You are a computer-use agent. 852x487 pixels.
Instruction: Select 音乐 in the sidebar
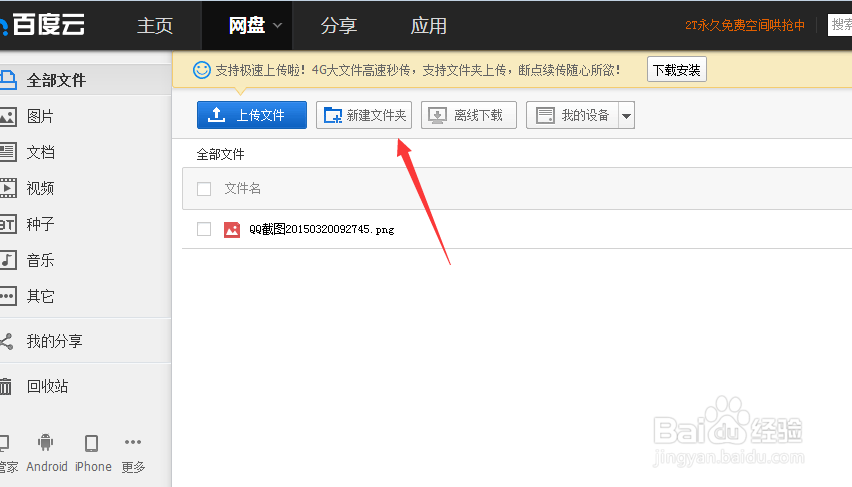[x=40, y=260]
